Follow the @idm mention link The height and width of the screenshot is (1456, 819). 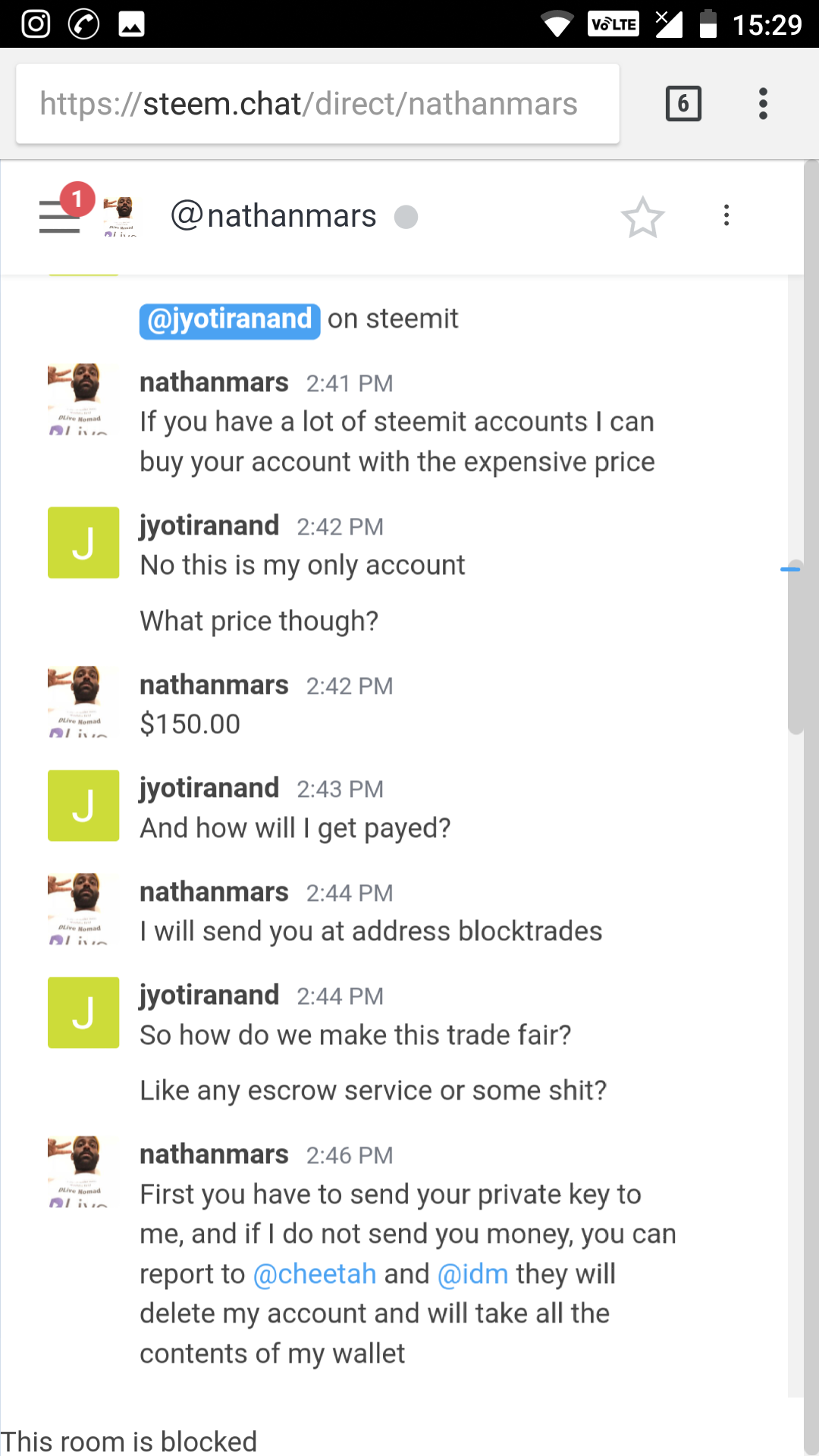(473, 1274)
